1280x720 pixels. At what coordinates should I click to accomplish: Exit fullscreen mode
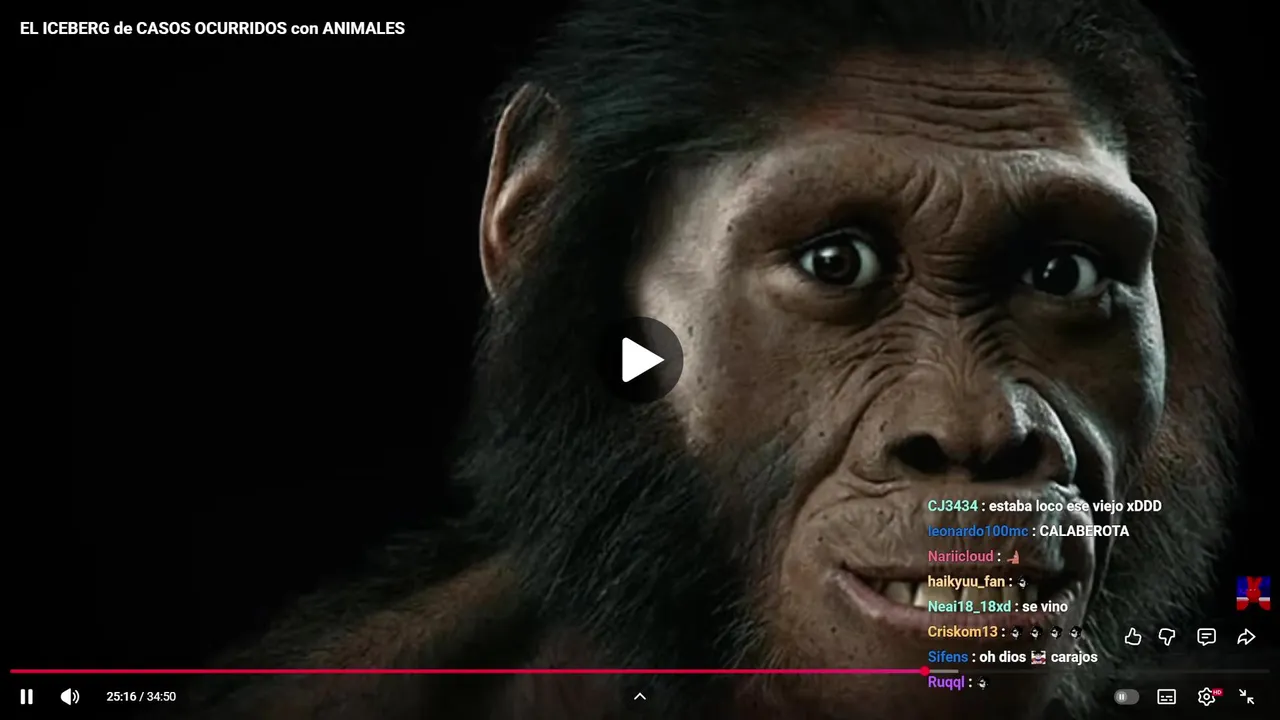coord(1247,697)
